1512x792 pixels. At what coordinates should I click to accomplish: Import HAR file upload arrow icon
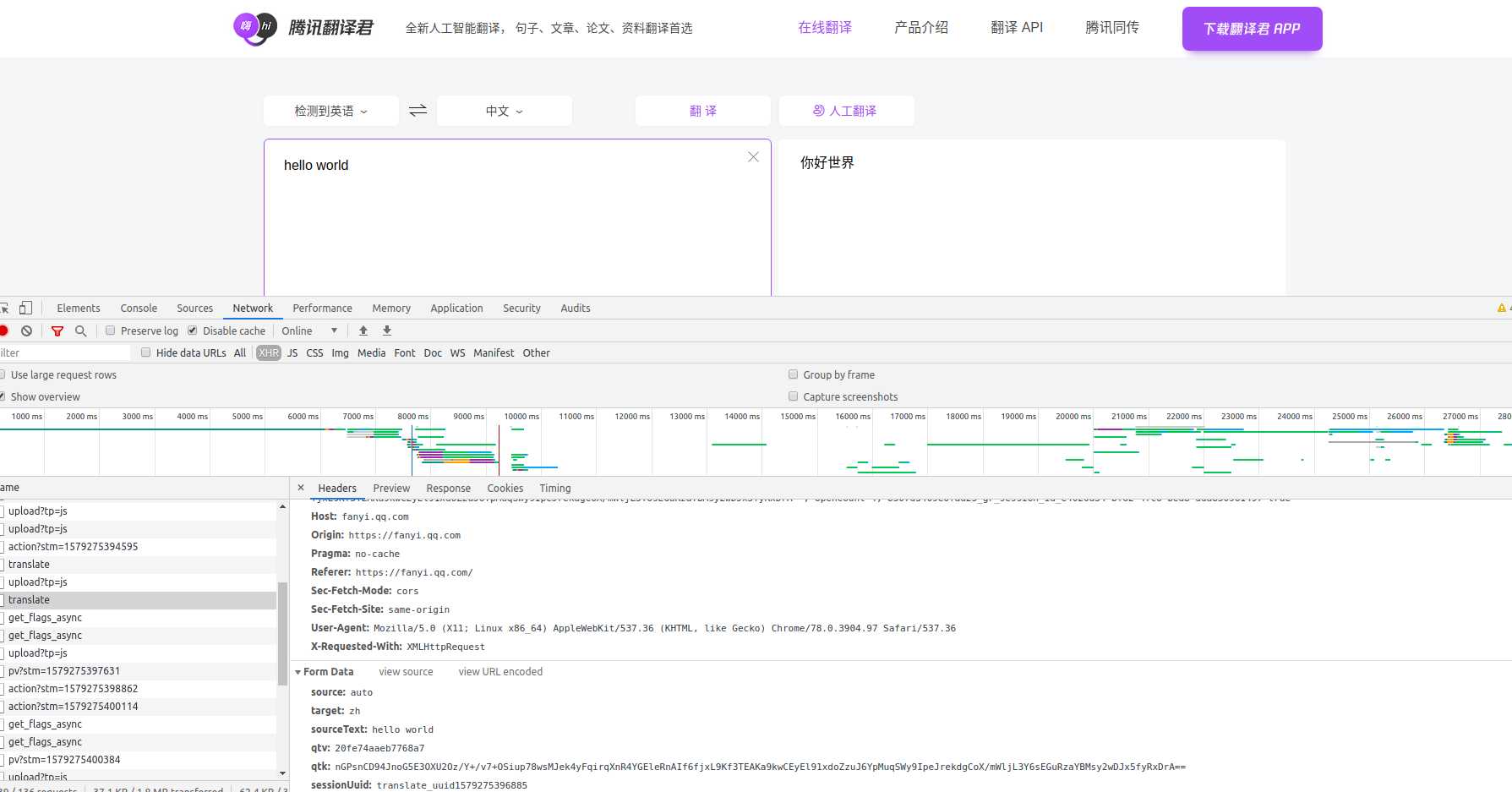click(363, 330)
